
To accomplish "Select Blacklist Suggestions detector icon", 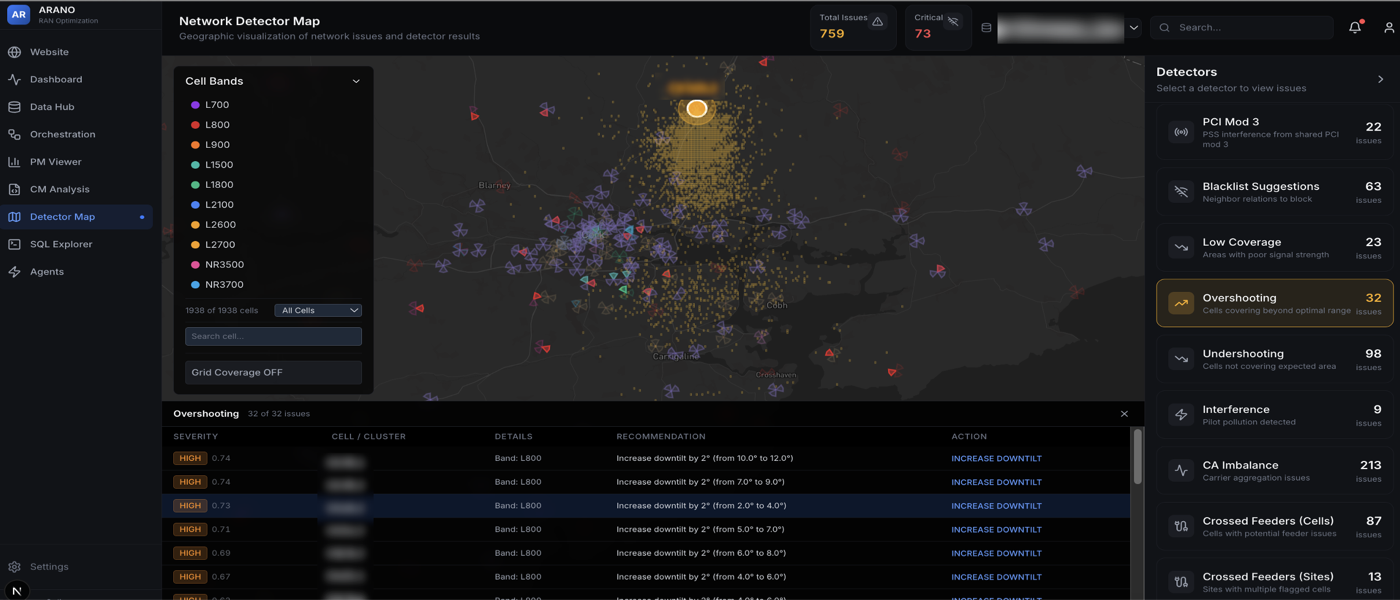I will (x=1181, y=192).
